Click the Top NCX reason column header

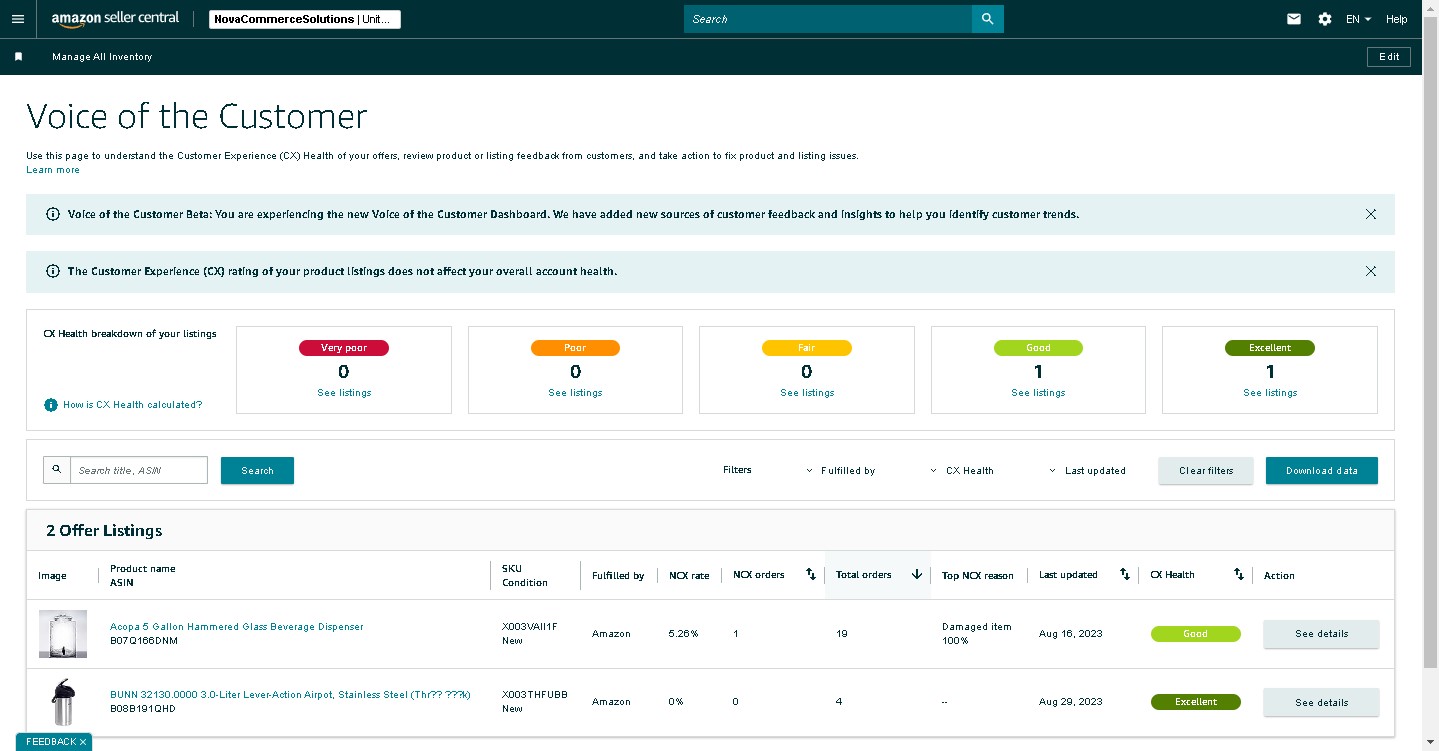[978, 576]
